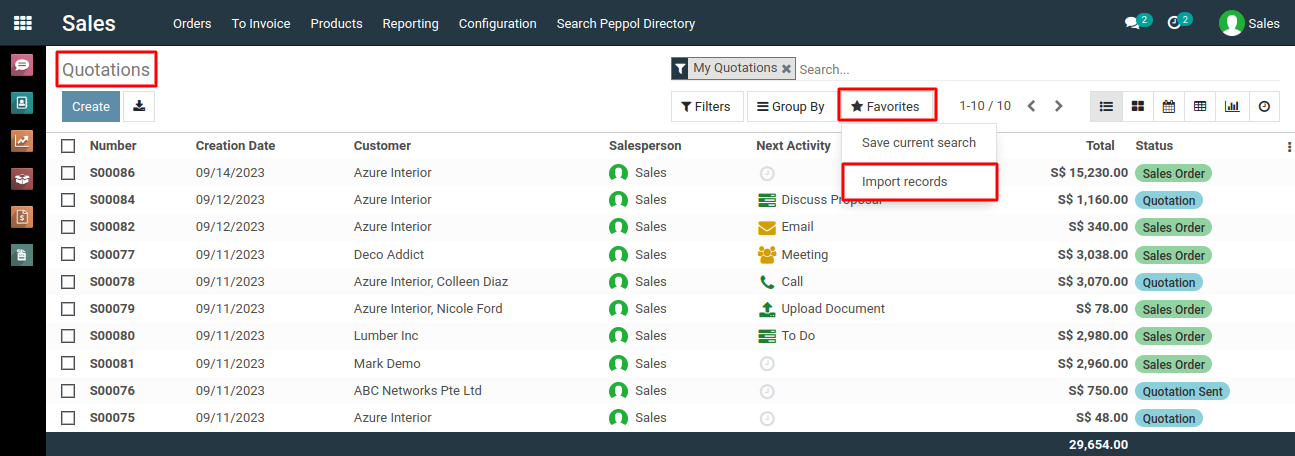Choose Import records

pyautogui.click(x=919, y=182)
